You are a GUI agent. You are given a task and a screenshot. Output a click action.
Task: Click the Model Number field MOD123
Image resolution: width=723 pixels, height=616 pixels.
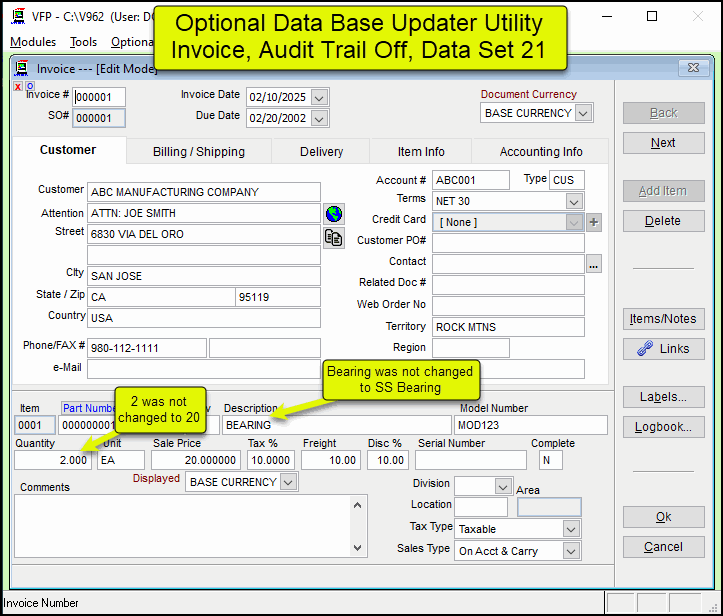pos(531,425)
